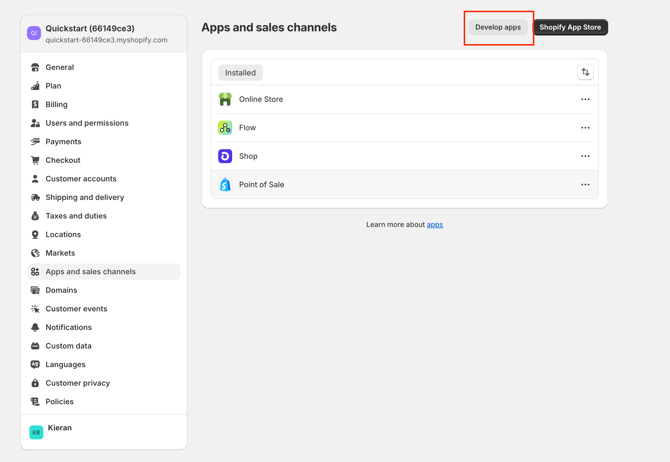The image size is (670, 462).
Task: Click the quickstart-66149ce3.myshopify.com domain text
Action: [x=106, y=40]
